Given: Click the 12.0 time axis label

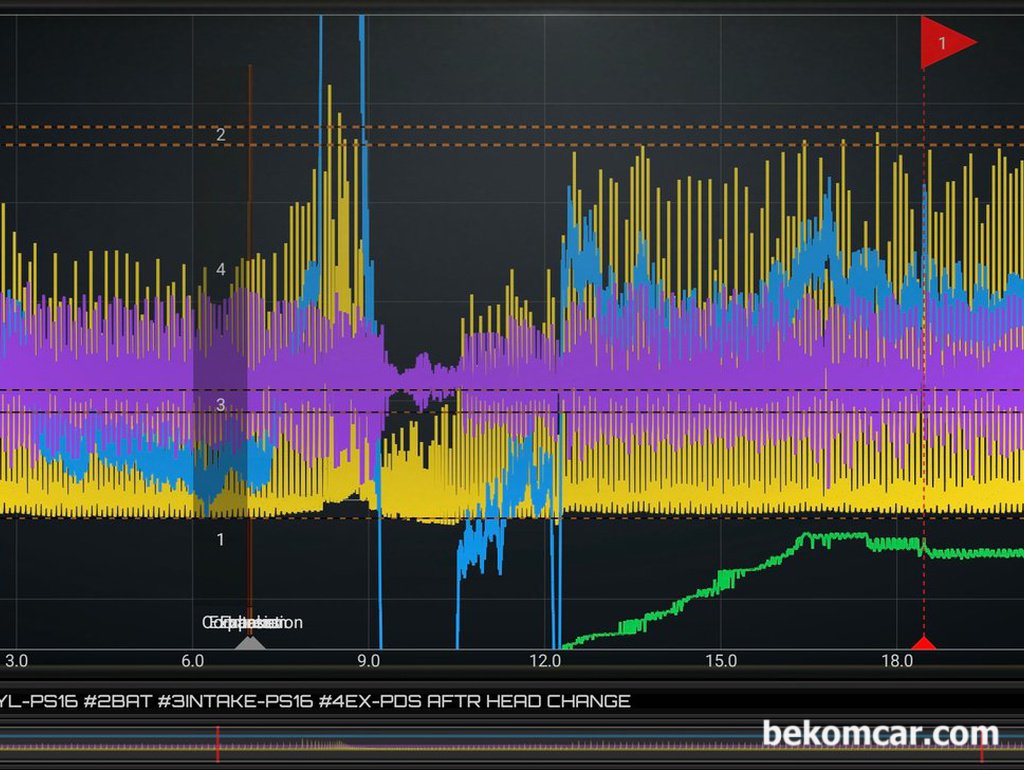Looking at the screenshot, I should tap(545, 661).
